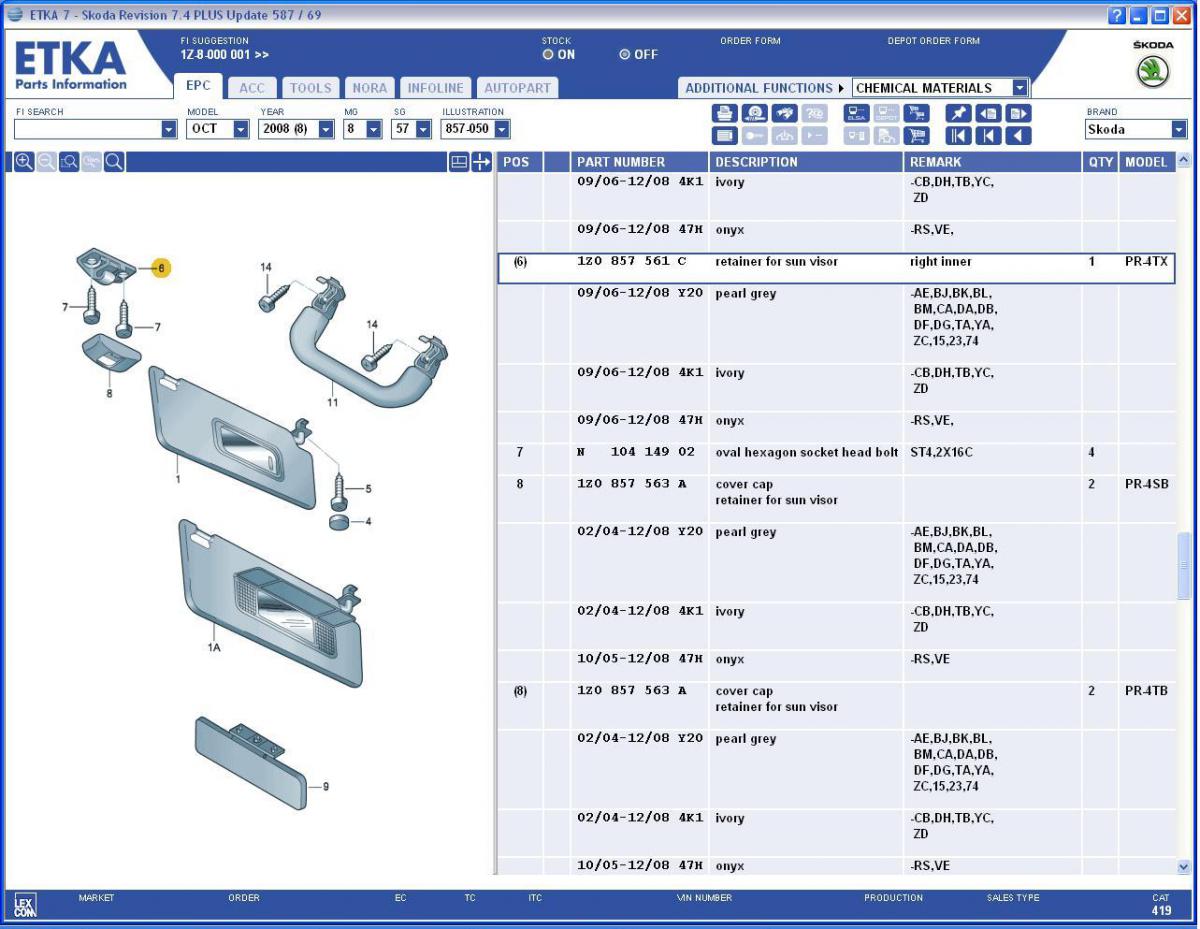Image resolution: width=1200 pixels, height=929 pixels.
Task: Open the INFOLINE tab
Action: (435, 88)
